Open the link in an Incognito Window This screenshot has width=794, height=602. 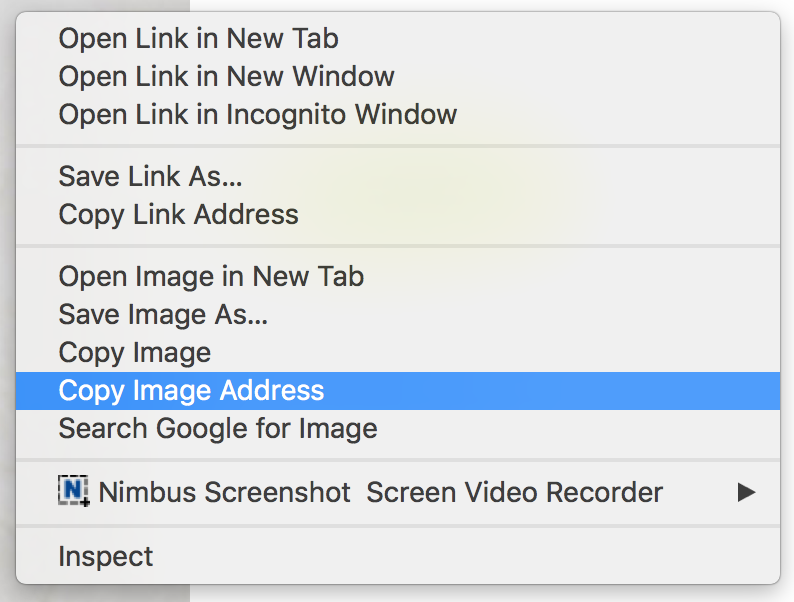[x=398, y=114]
